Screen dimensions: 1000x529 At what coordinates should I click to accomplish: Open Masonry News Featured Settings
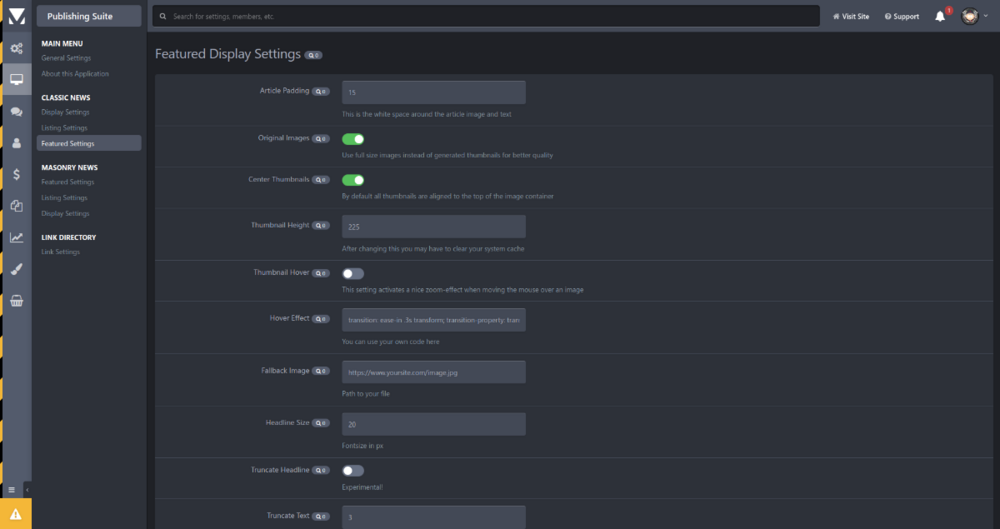tap(68, 183)
